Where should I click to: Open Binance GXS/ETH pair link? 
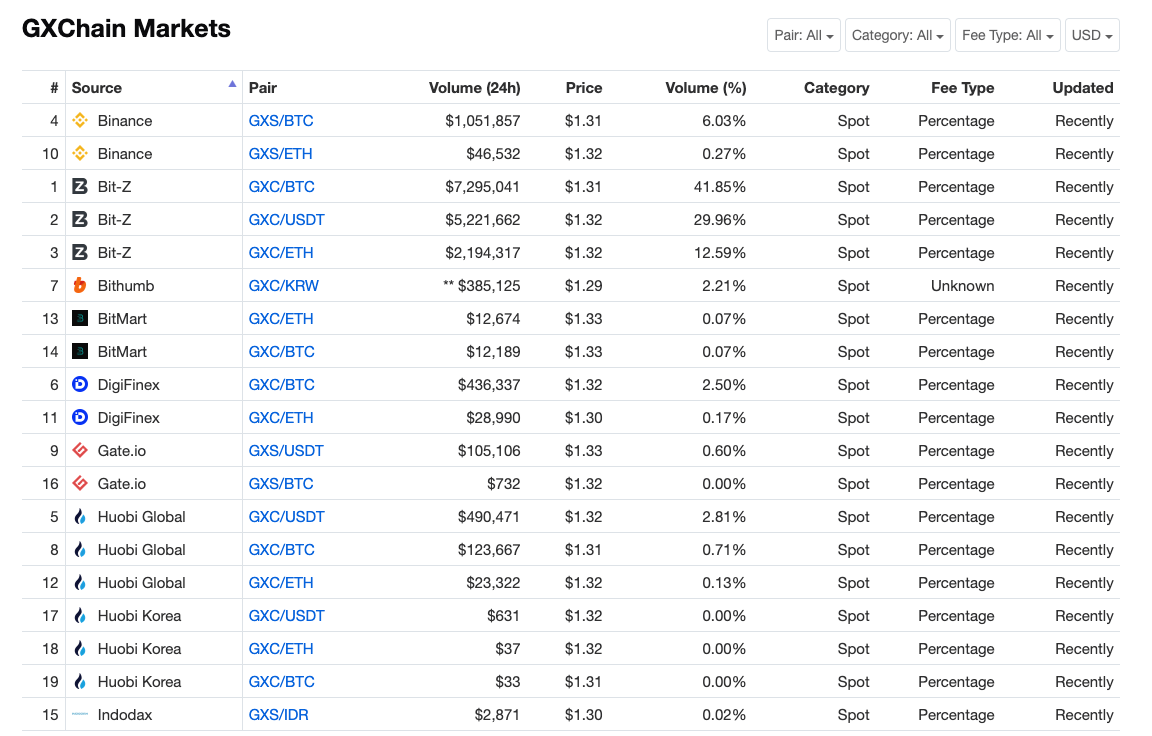[x=280, y=154]
